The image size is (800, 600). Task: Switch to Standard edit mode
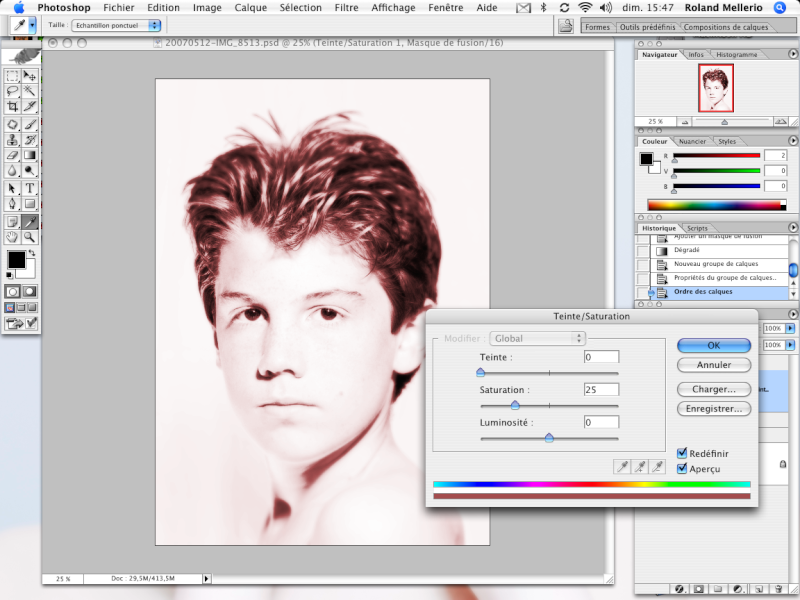[13, 291]
